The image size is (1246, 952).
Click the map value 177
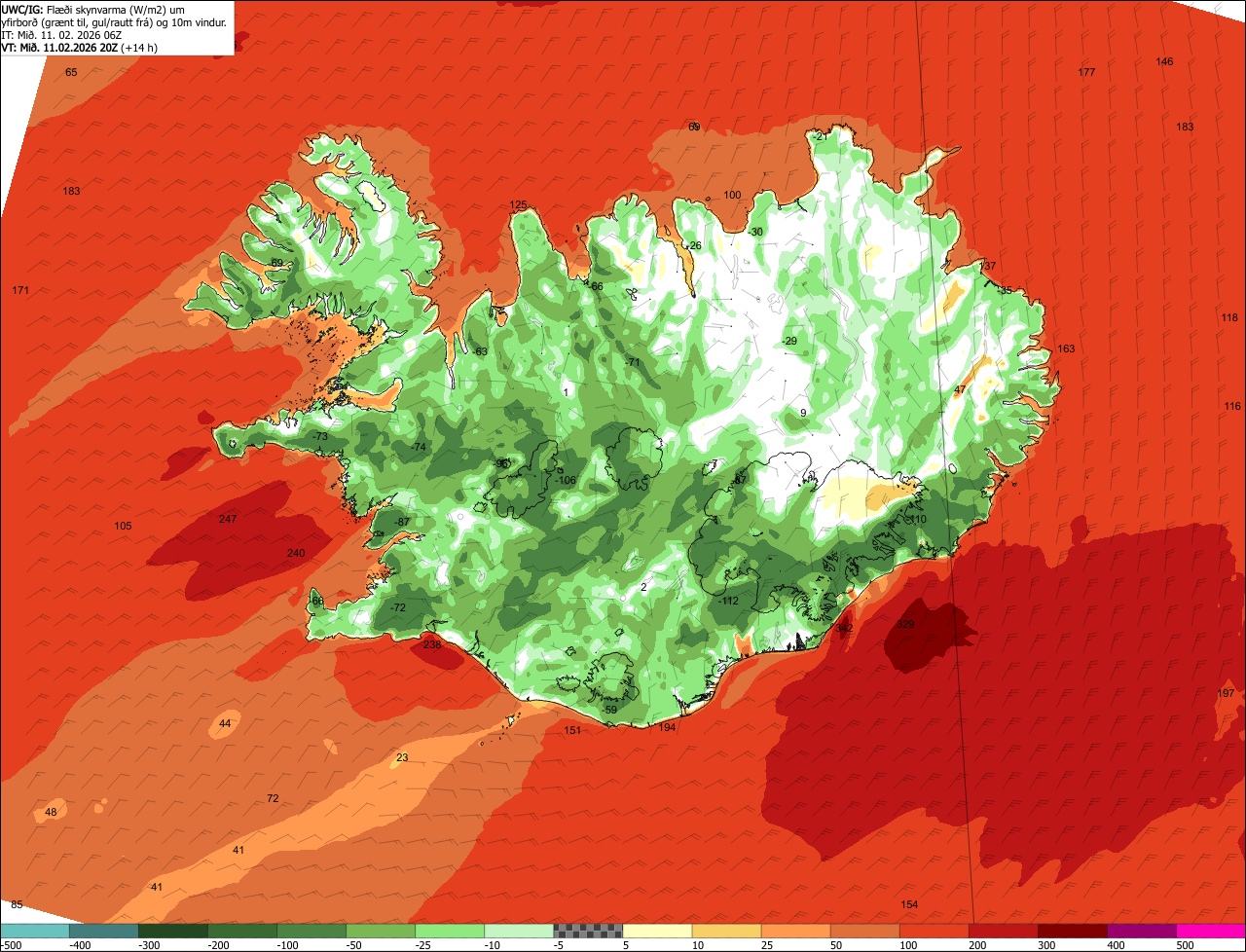1086,73
